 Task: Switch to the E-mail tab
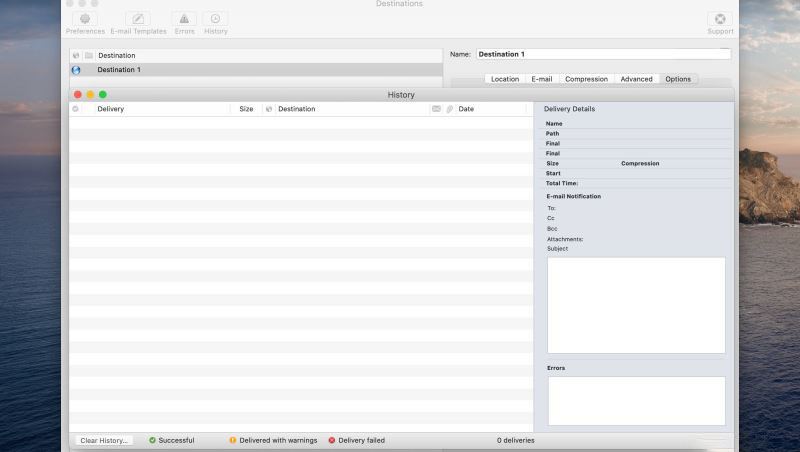point(542,79)
